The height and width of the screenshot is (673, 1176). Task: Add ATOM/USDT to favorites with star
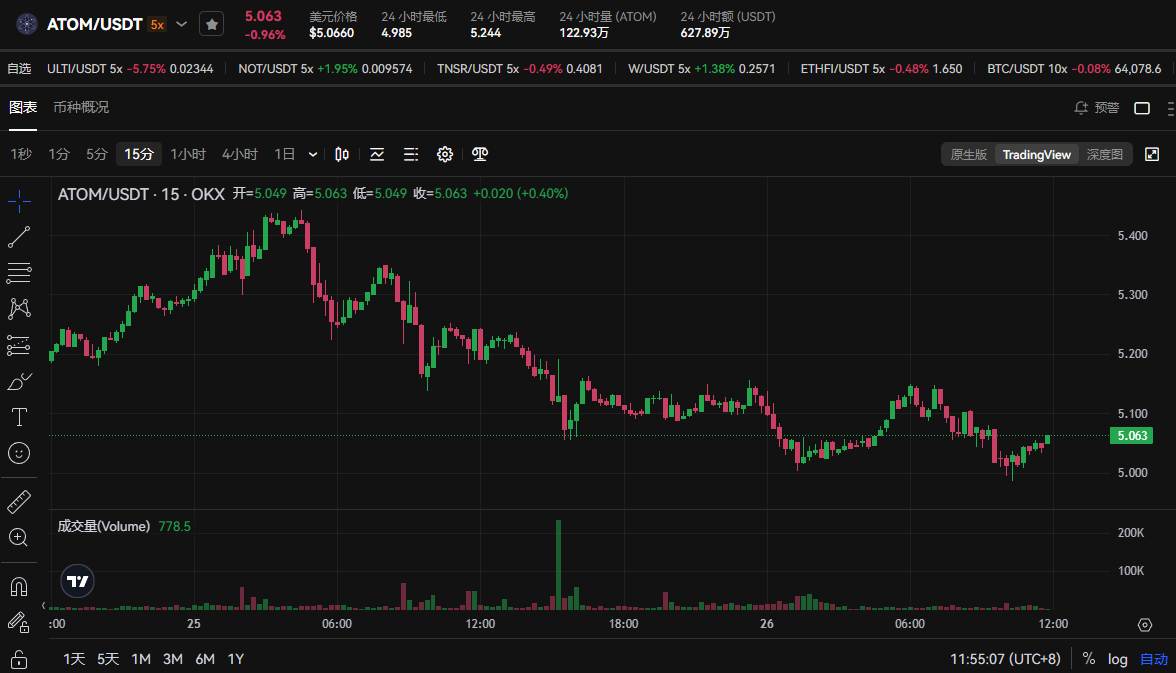(x=211, y=24)
